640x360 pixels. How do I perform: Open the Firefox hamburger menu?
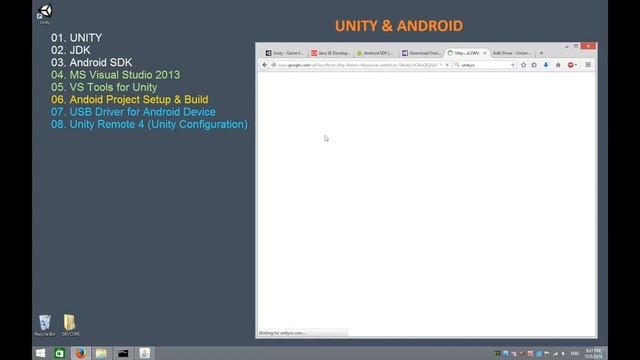(588, 65)
